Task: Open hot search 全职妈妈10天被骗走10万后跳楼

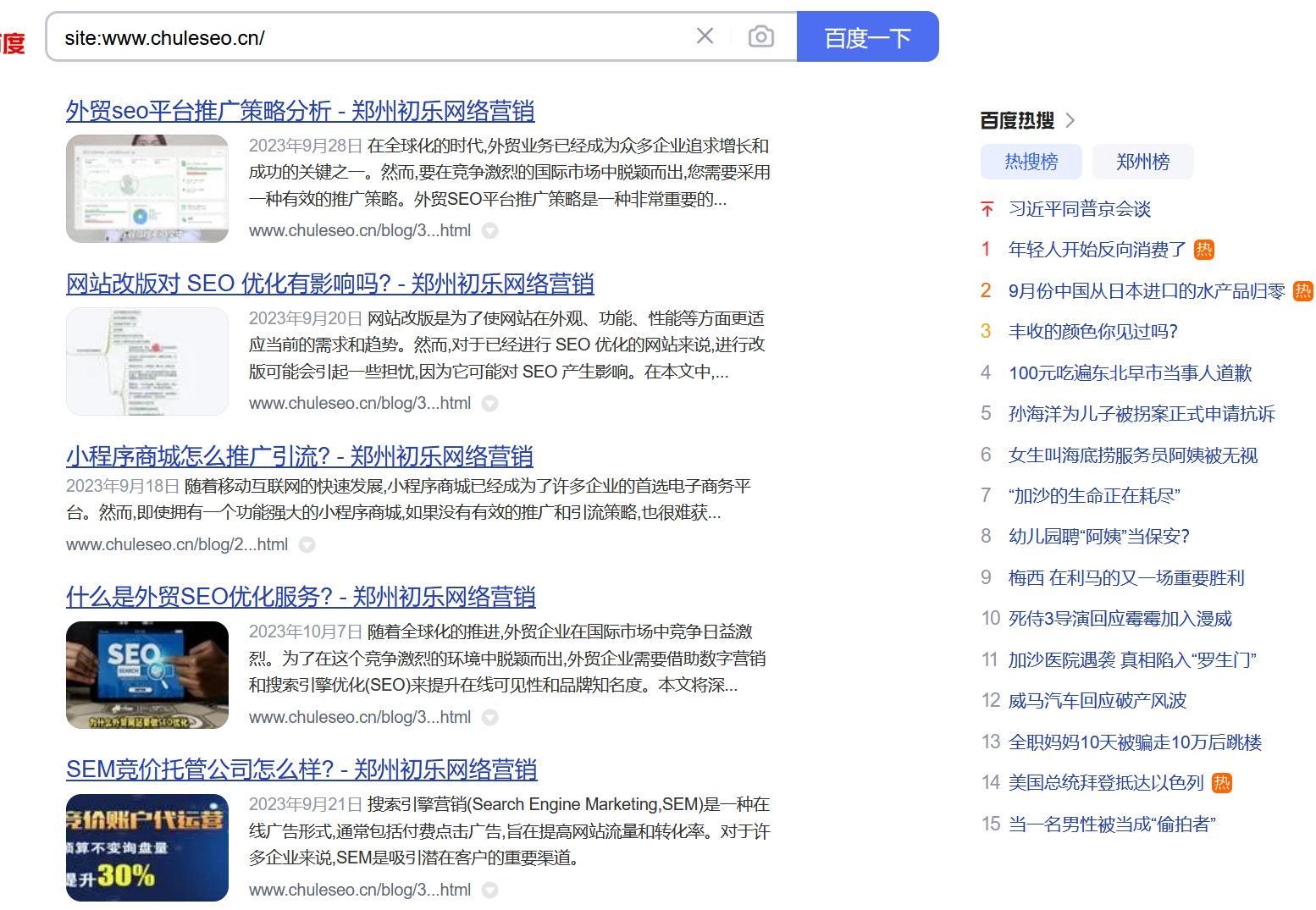Action: tap(1136, 742)
